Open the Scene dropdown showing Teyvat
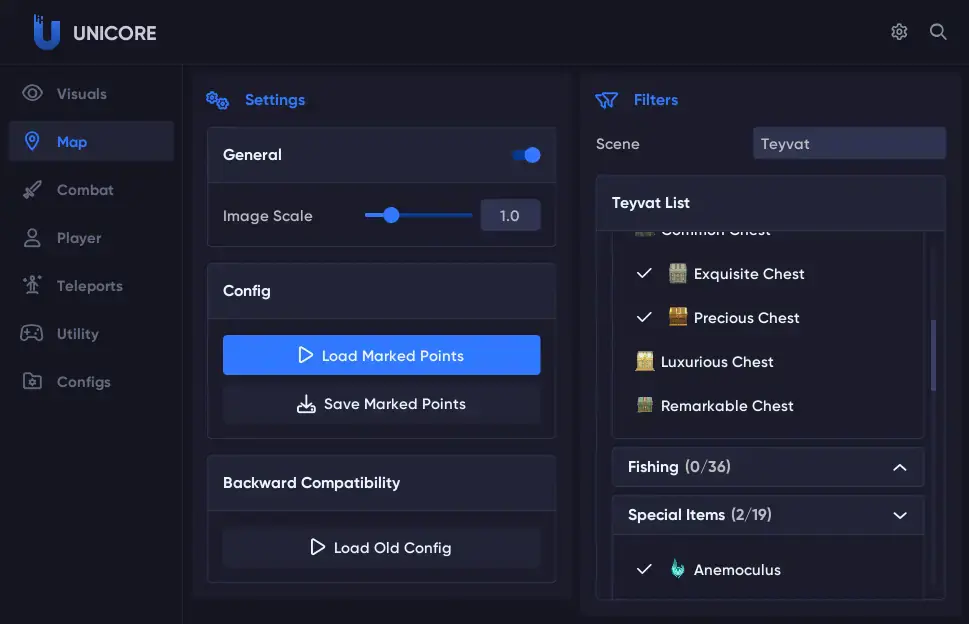The width and height of the screenshot is (969, 624). (x=849, y=143)
